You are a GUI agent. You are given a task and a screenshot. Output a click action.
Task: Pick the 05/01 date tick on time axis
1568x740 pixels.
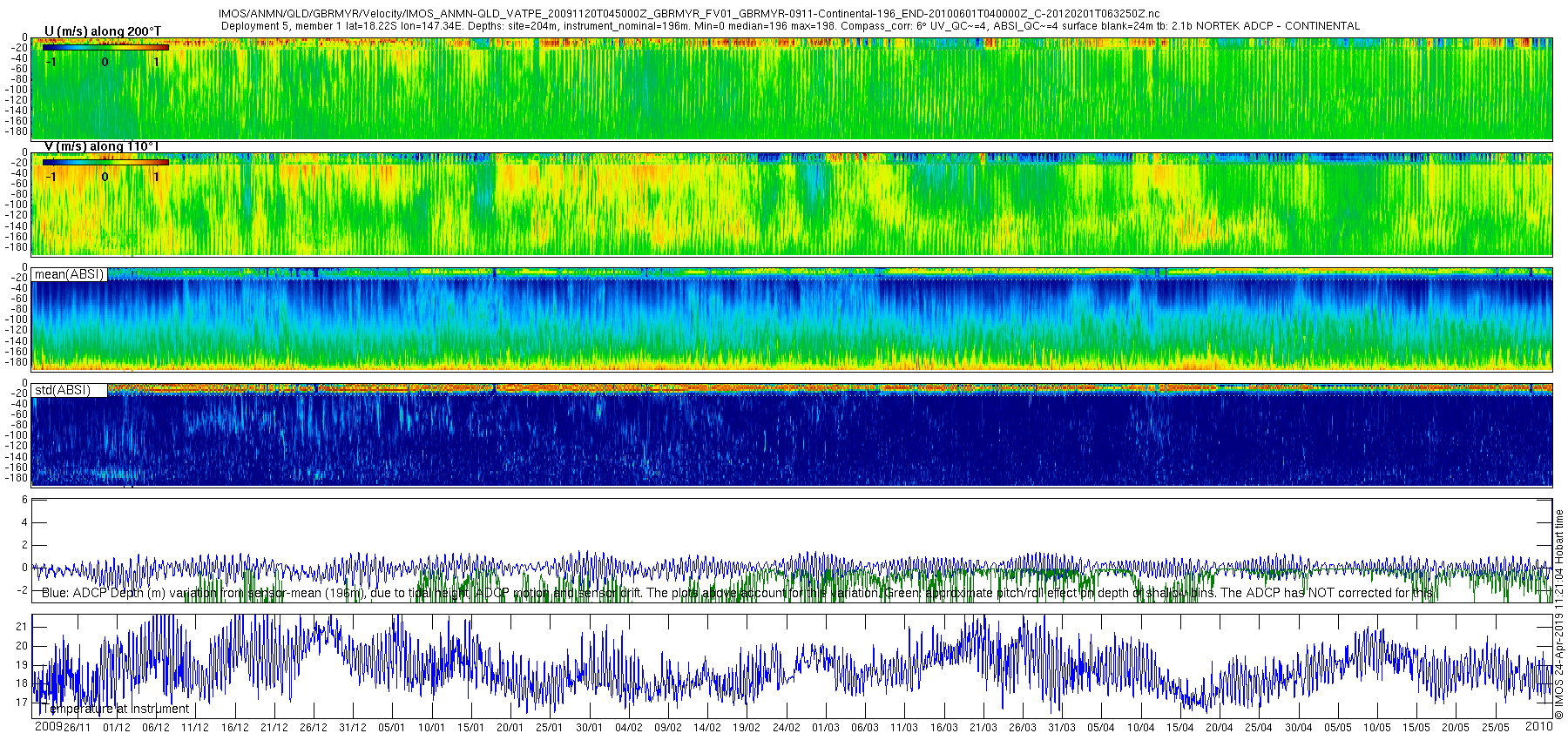point(392,728)
